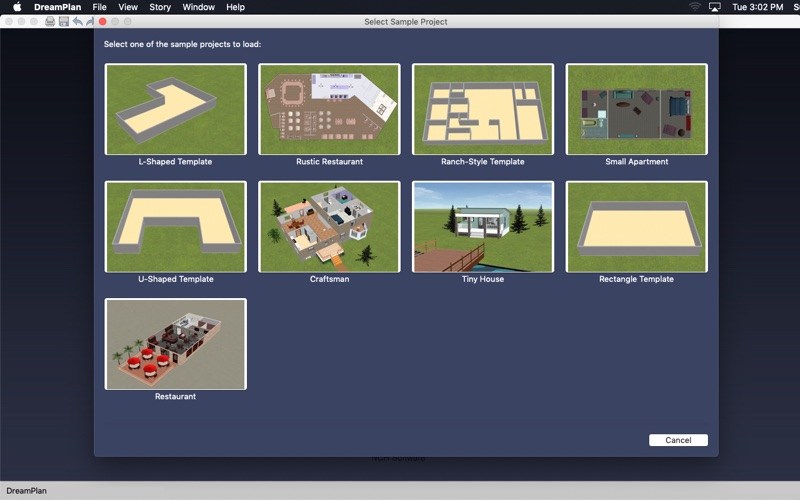Open the Apple menu
This screenshot has width=800, height=500.
pyautogui.click(x=16, y=7)
